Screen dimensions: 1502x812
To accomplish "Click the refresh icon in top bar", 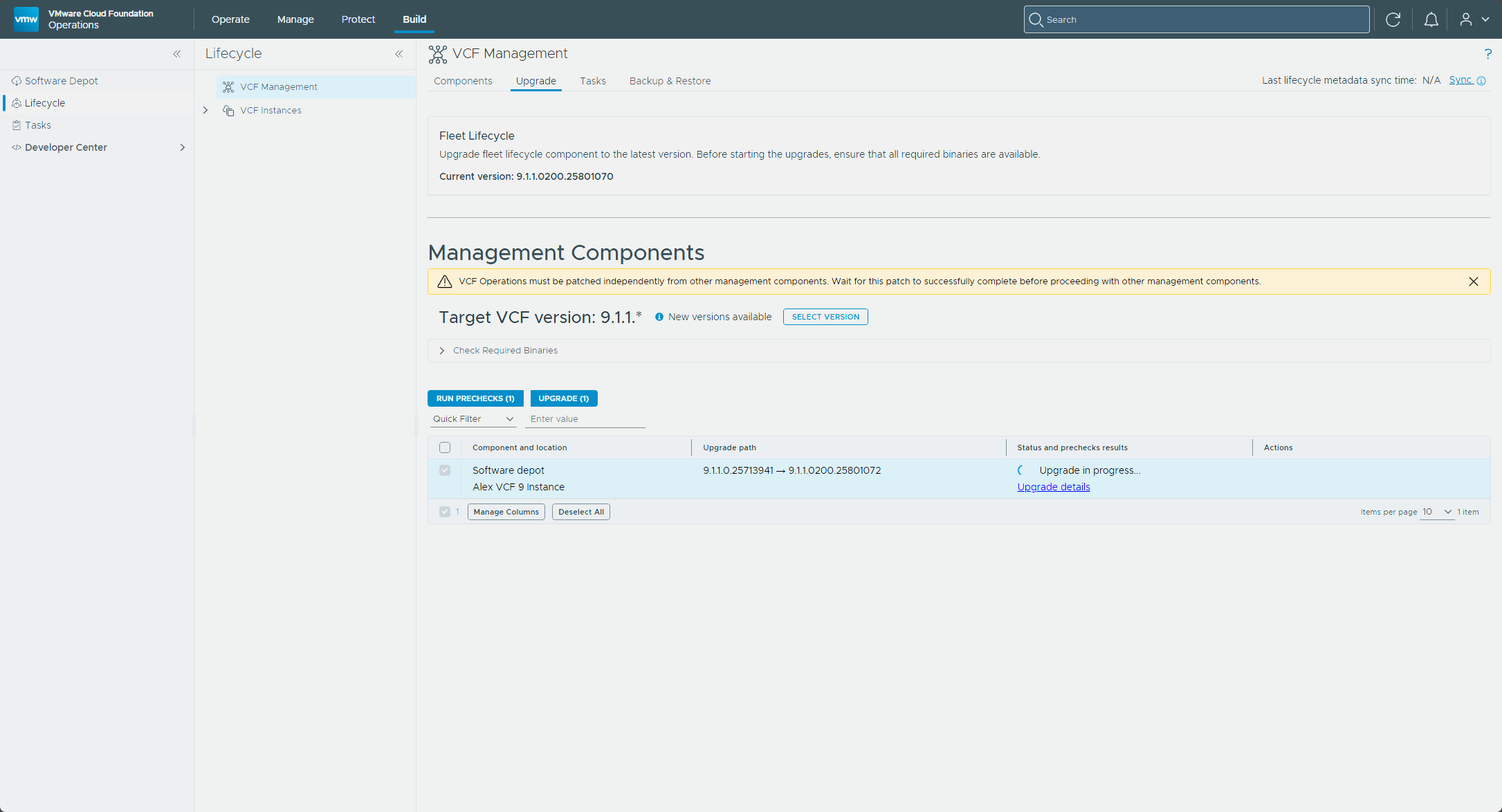I will tap(1393, 19).
